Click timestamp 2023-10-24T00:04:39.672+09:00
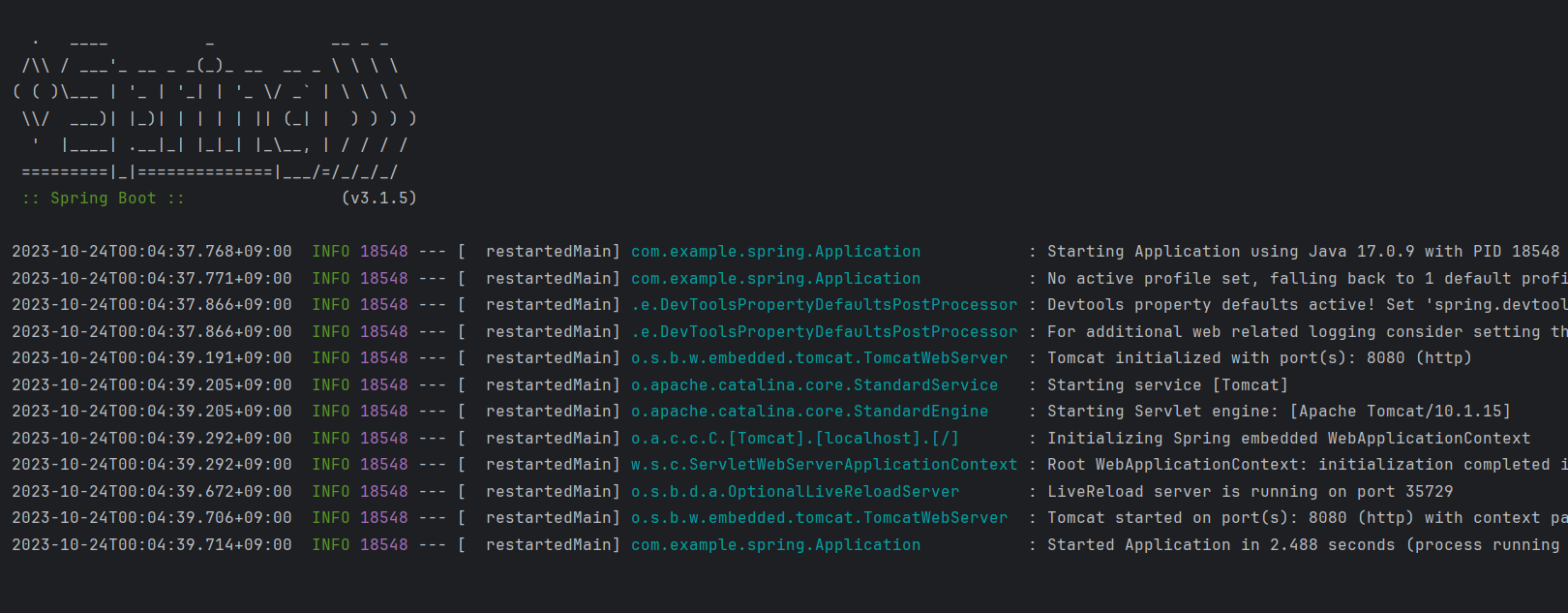The height and width of the screenshot is (613, 1568). [152, 492]
